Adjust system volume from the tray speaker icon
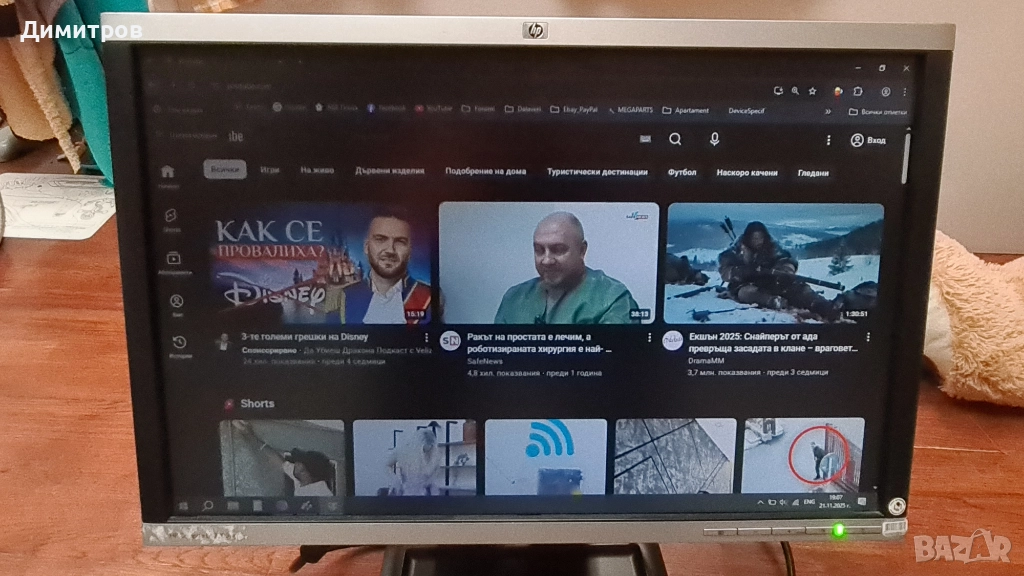 coord(782,502)
